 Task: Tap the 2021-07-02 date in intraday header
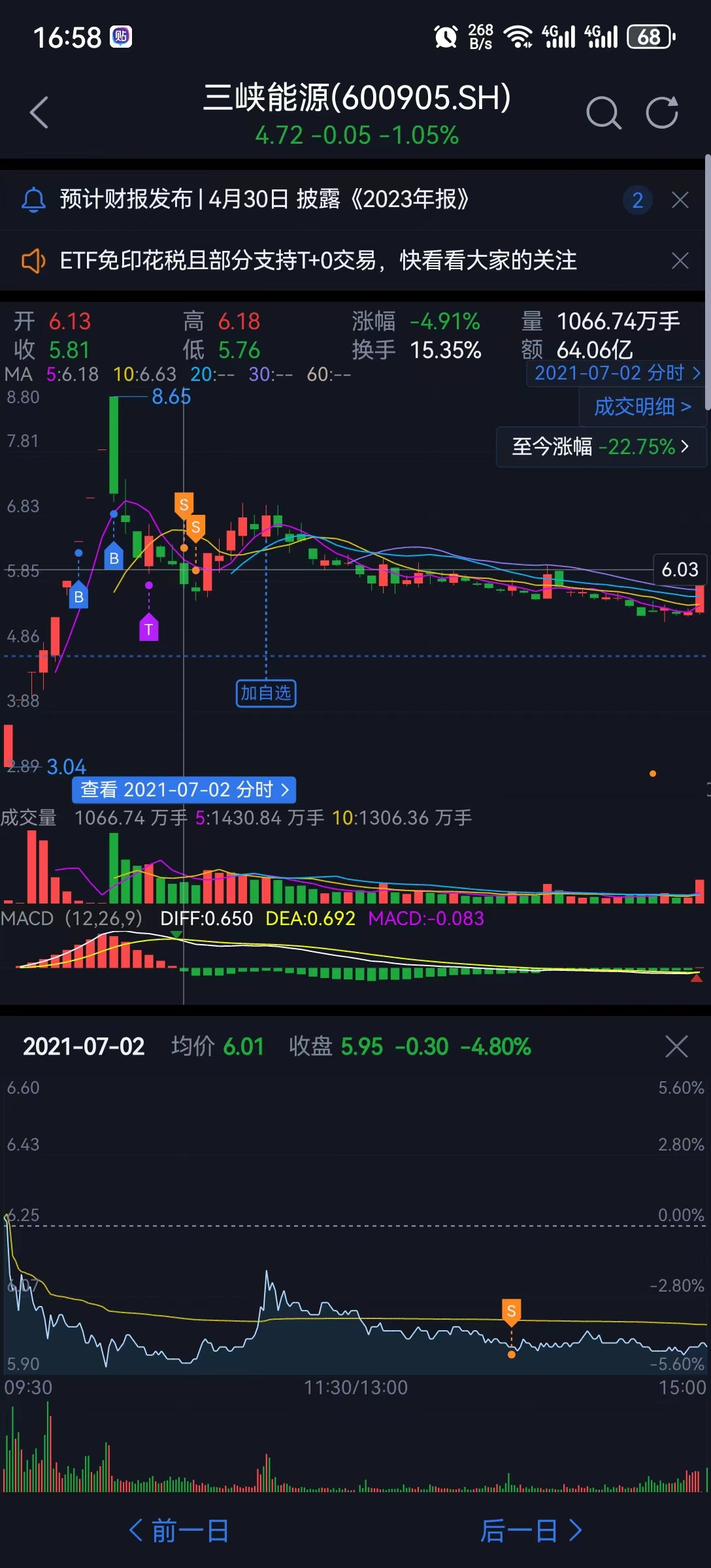[84, 1047]
